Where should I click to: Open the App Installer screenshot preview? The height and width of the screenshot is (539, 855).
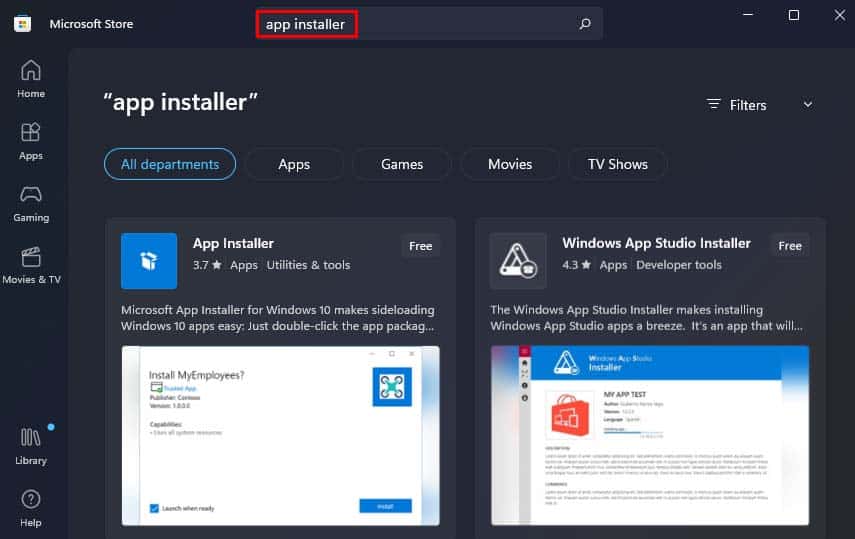280,435
